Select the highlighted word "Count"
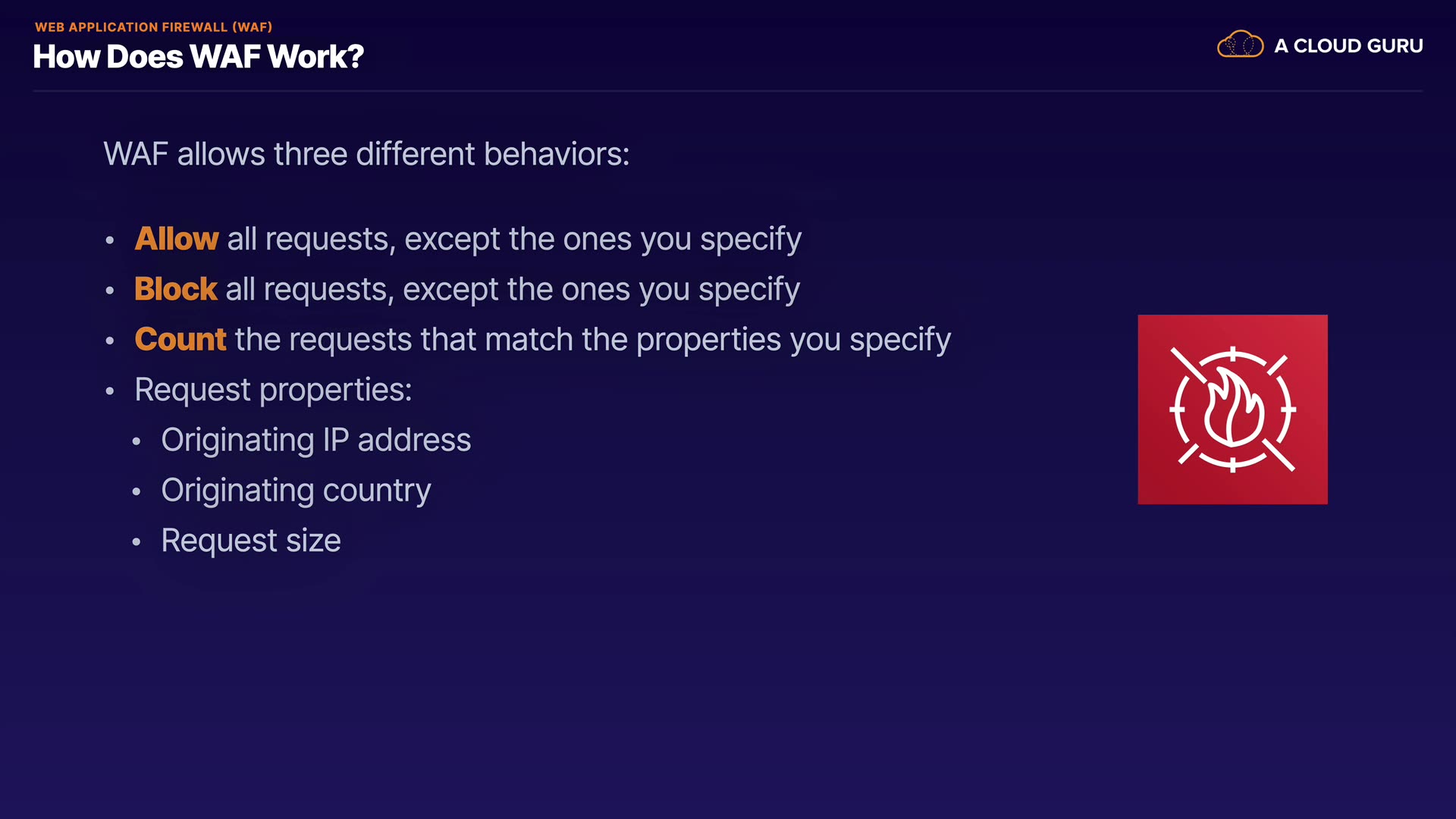1456x819 pixels. (180, 339)
